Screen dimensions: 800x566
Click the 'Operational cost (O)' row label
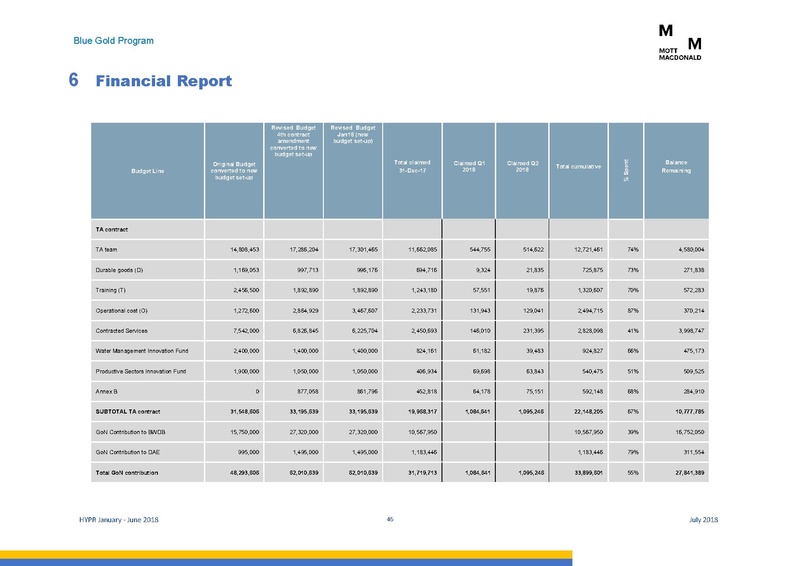coord(121,310)
